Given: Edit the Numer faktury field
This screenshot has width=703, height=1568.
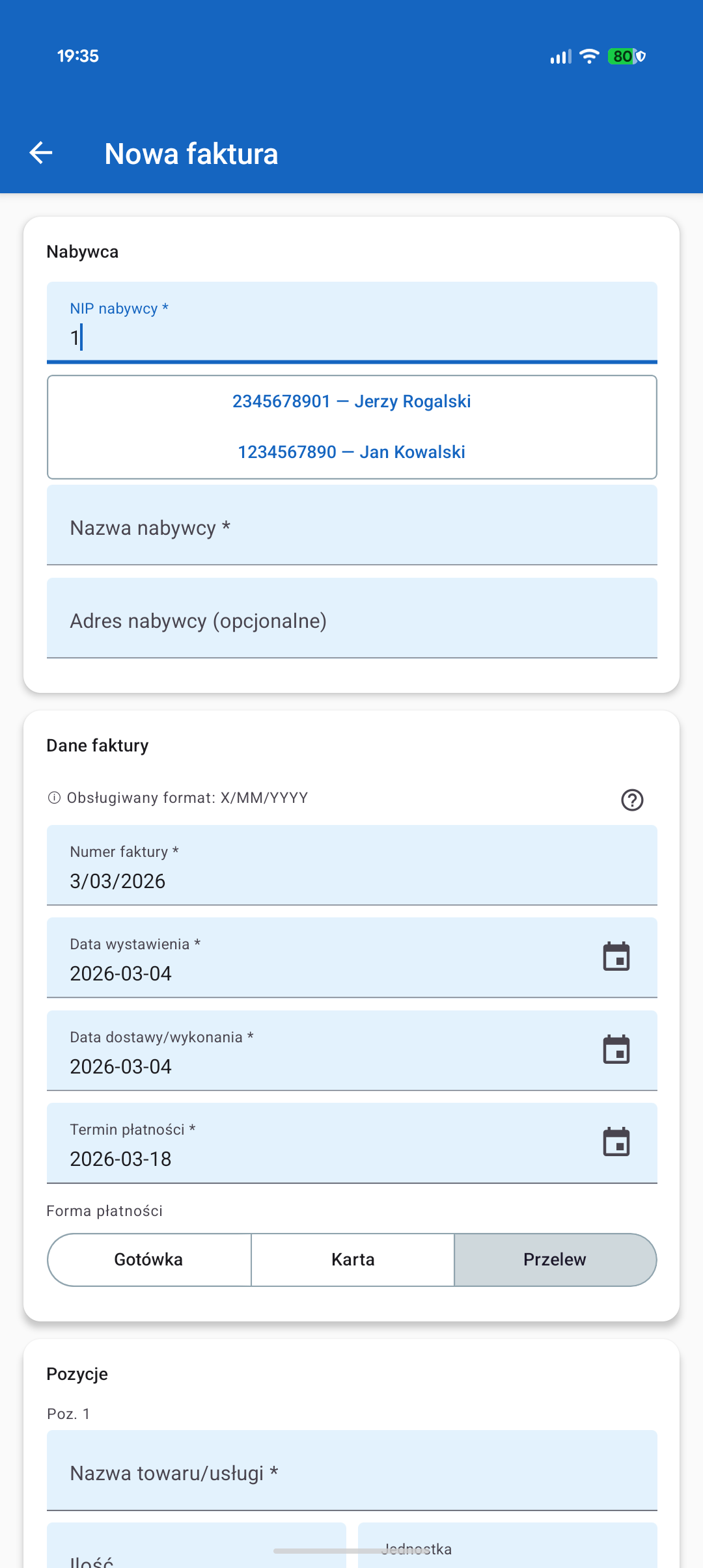Looking at the screenshot, I should (352, 865).
